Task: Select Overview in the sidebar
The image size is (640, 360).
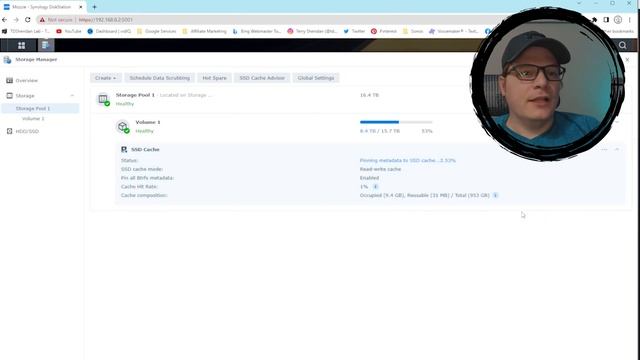Action: [x=27, y=80]
